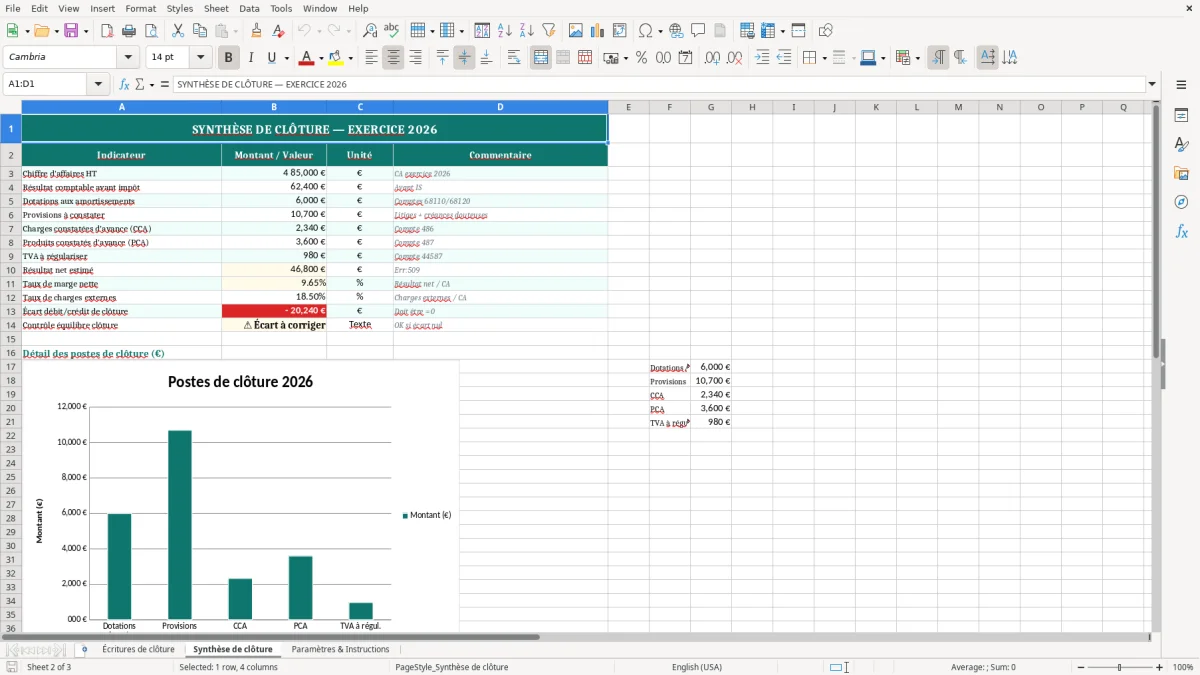Format as Percent icon
1200x675 pixels.
click(x=641, y=58)
